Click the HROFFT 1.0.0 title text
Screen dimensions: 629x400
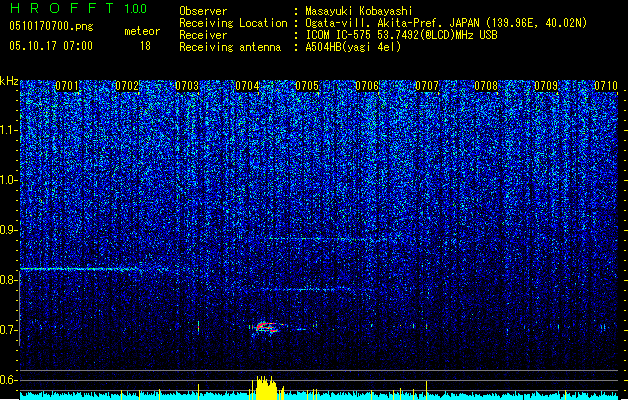click(78, 8)
